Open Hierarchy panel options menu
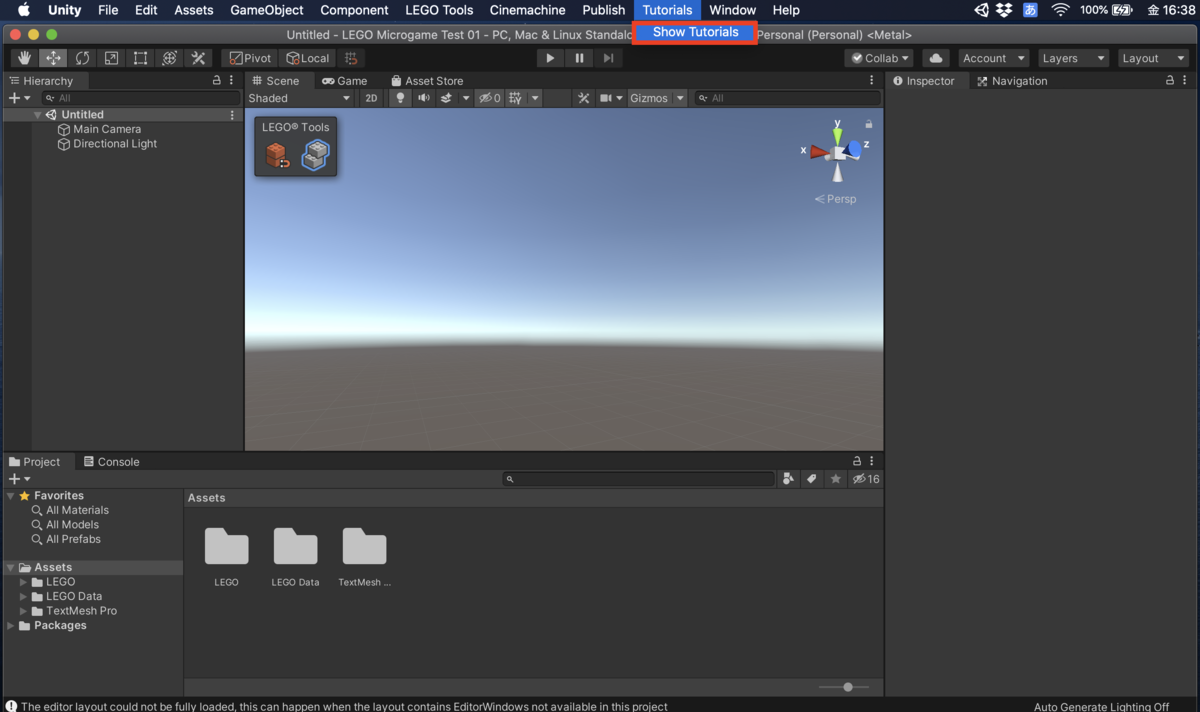This screenshot has width=1200, height=712. [231, 80]
